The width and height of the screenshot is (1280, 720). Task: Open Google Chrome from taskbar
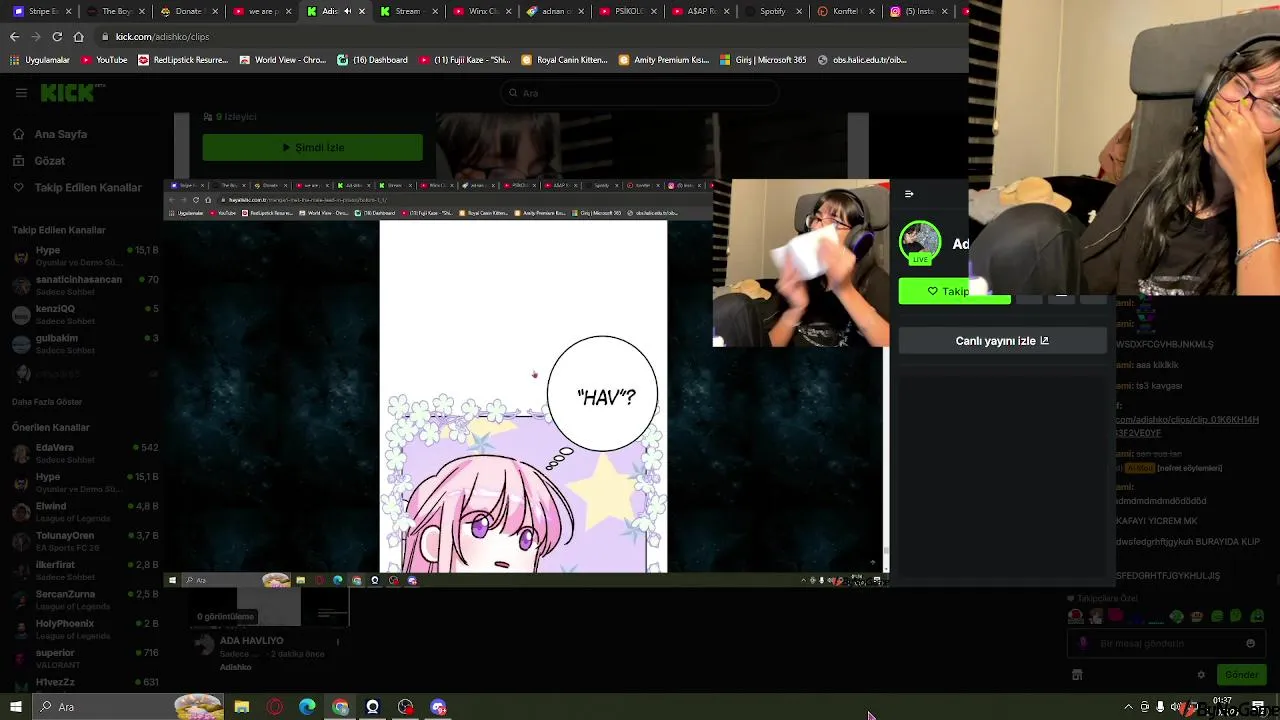click(x=341, y=707)
